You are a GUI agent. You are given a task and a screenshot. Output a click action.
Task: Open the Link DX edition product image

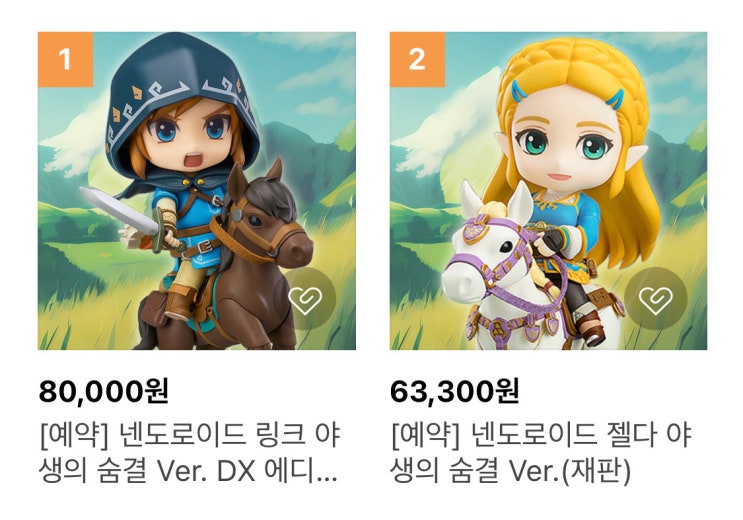(197, 191)
